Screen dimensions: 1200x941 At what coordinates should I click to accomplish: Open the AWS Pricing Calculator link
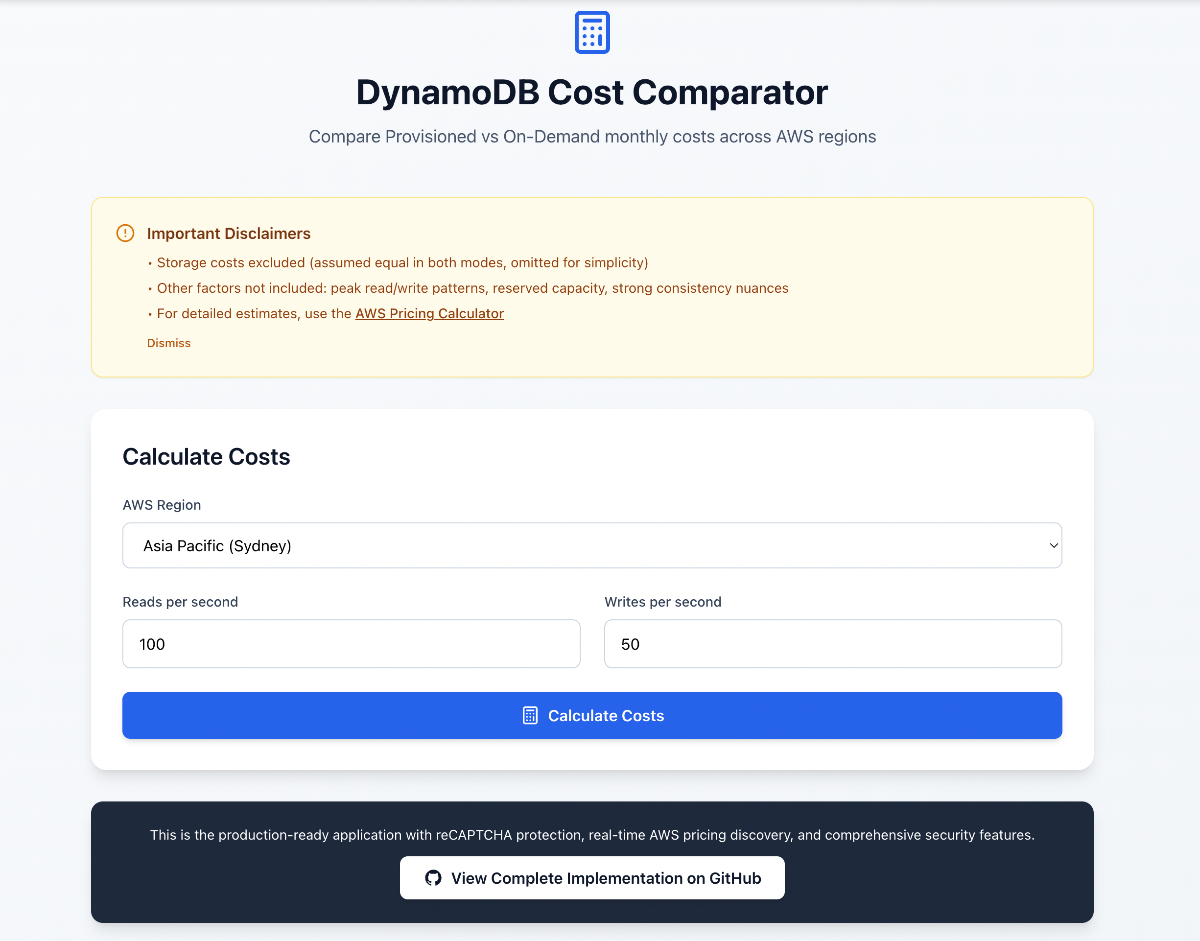[429, 313]
